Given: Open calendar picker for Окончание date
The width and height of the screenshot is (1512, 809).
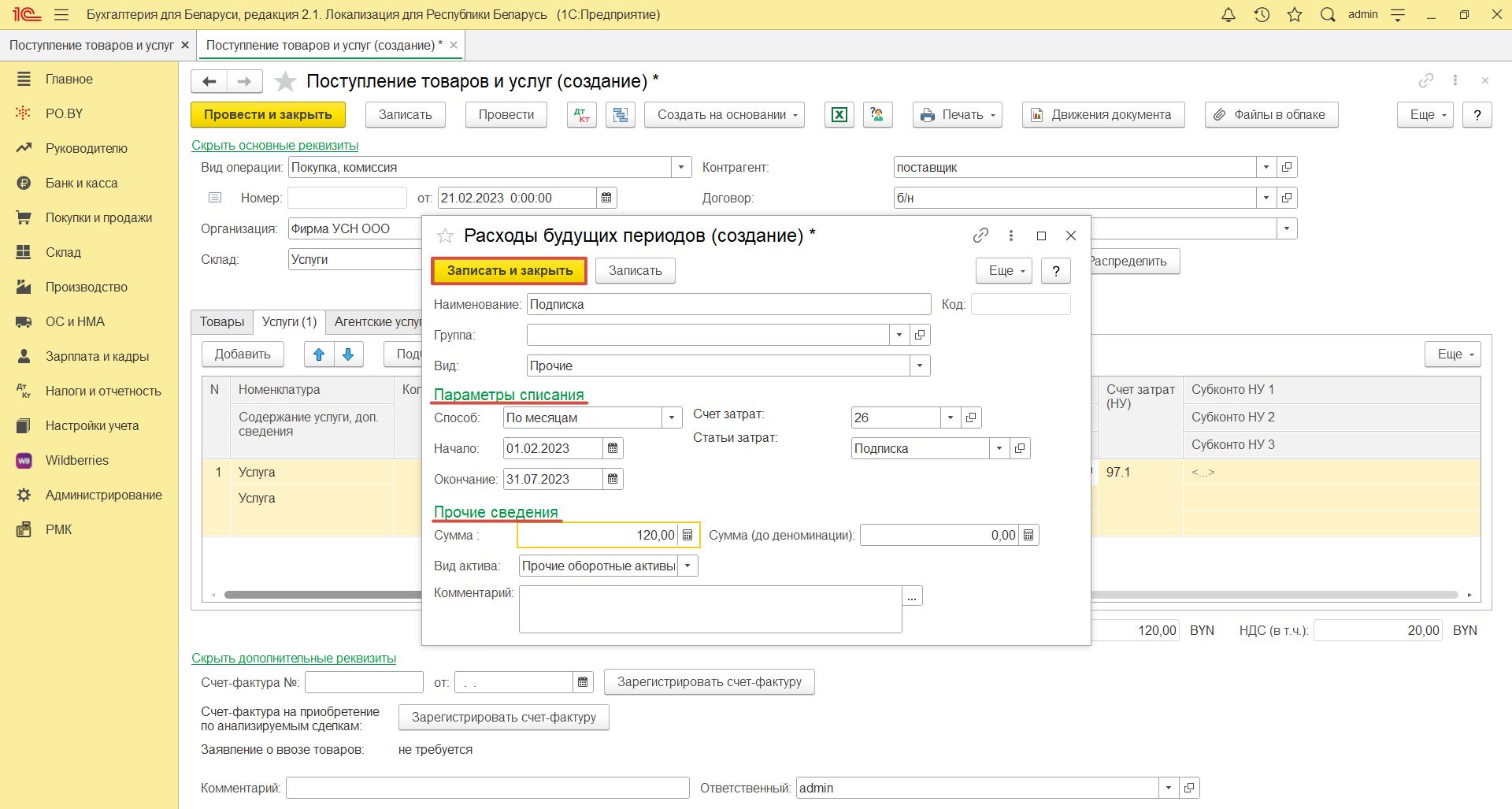Looking at the screenshot, I should click(613, 479).
